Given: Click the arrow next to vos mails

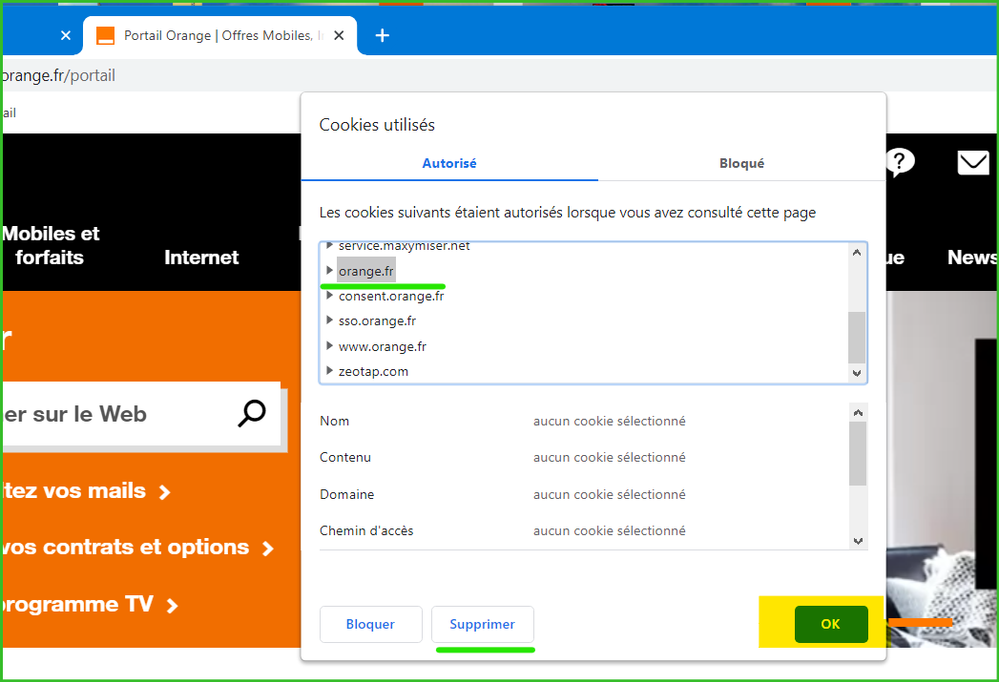Looking at the screenshot, I should [165, 492].
